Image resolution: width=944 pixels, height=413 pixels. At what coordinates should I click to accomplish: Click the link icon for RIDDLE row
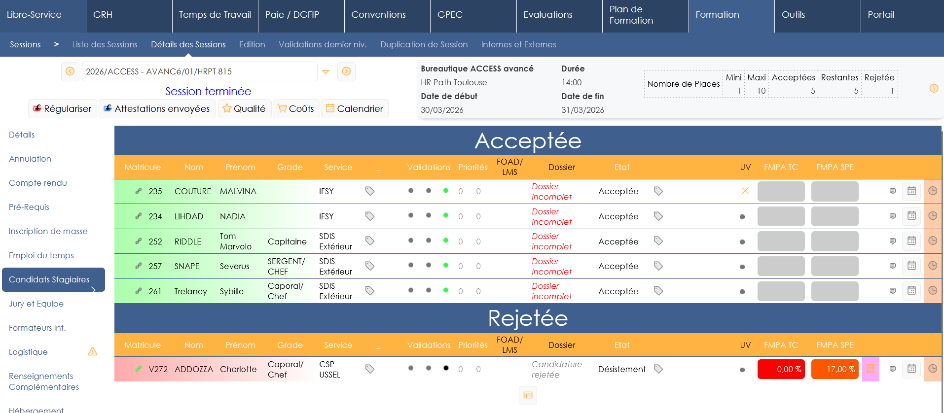pyautogui.click(x=138, y=241)
